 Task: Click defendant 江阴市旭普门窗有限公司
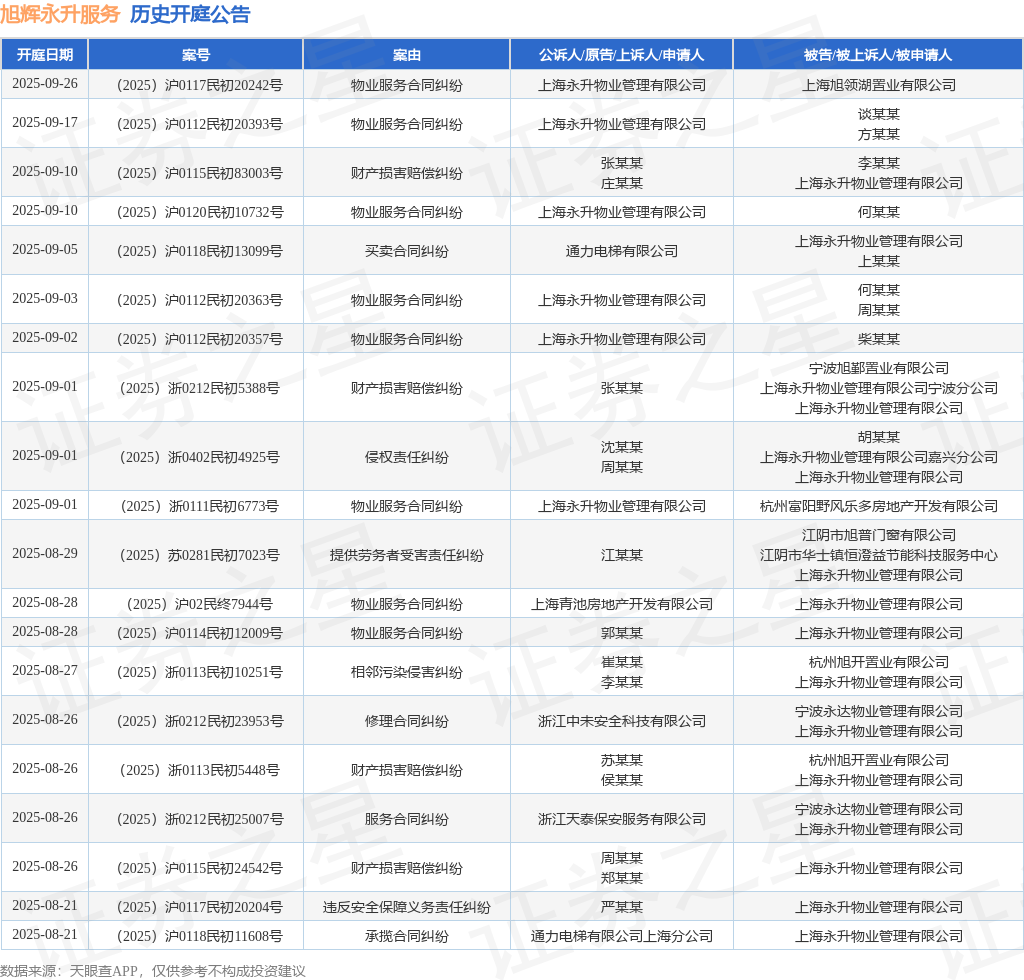[x=878, y=535]
